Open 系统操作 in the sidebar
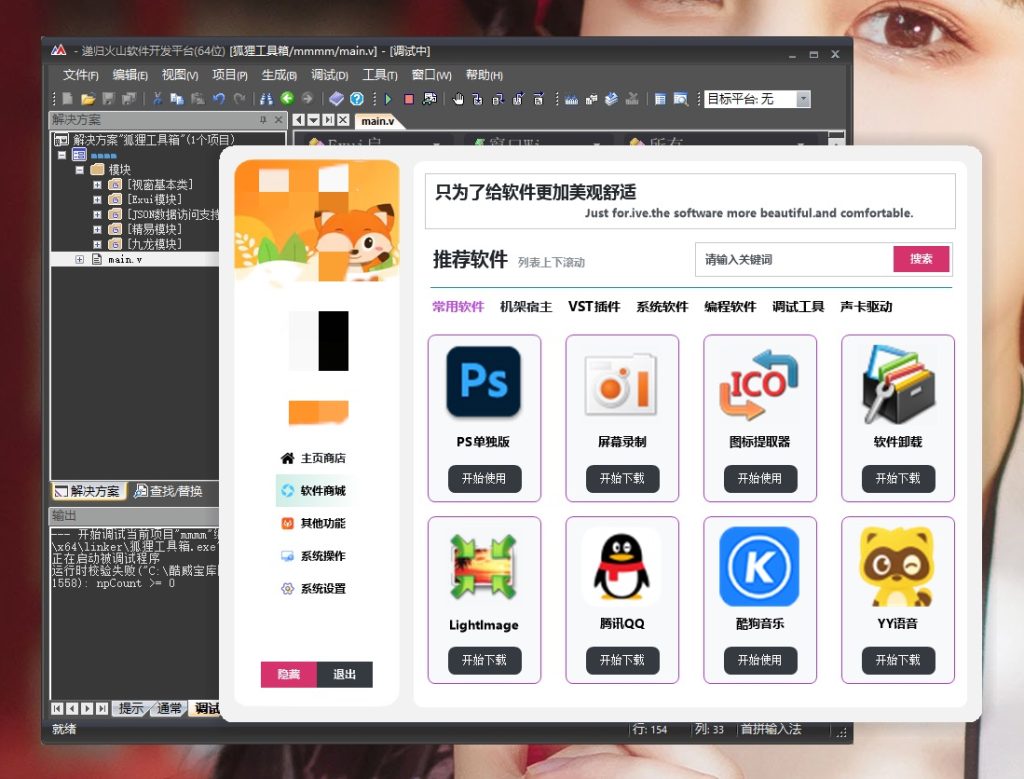Viewport: 1024px width, 779px height. coord(313,556)
